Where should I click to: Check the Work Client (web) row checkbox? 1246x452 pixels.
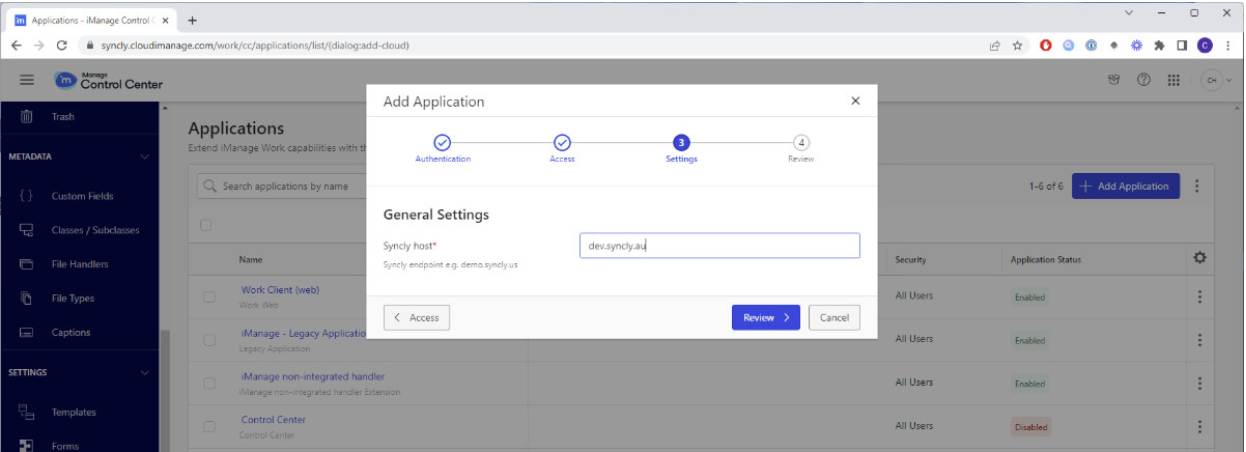pos(210,296)
